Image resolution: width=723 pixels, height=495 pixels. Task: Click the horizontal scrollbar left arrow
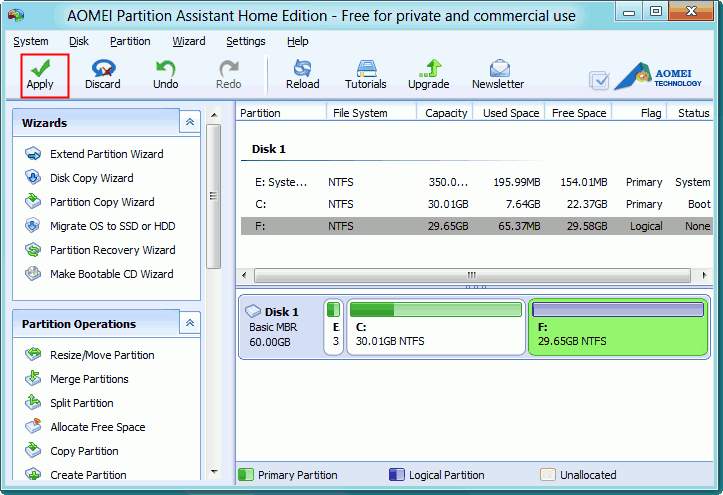[x=244, y=276]
